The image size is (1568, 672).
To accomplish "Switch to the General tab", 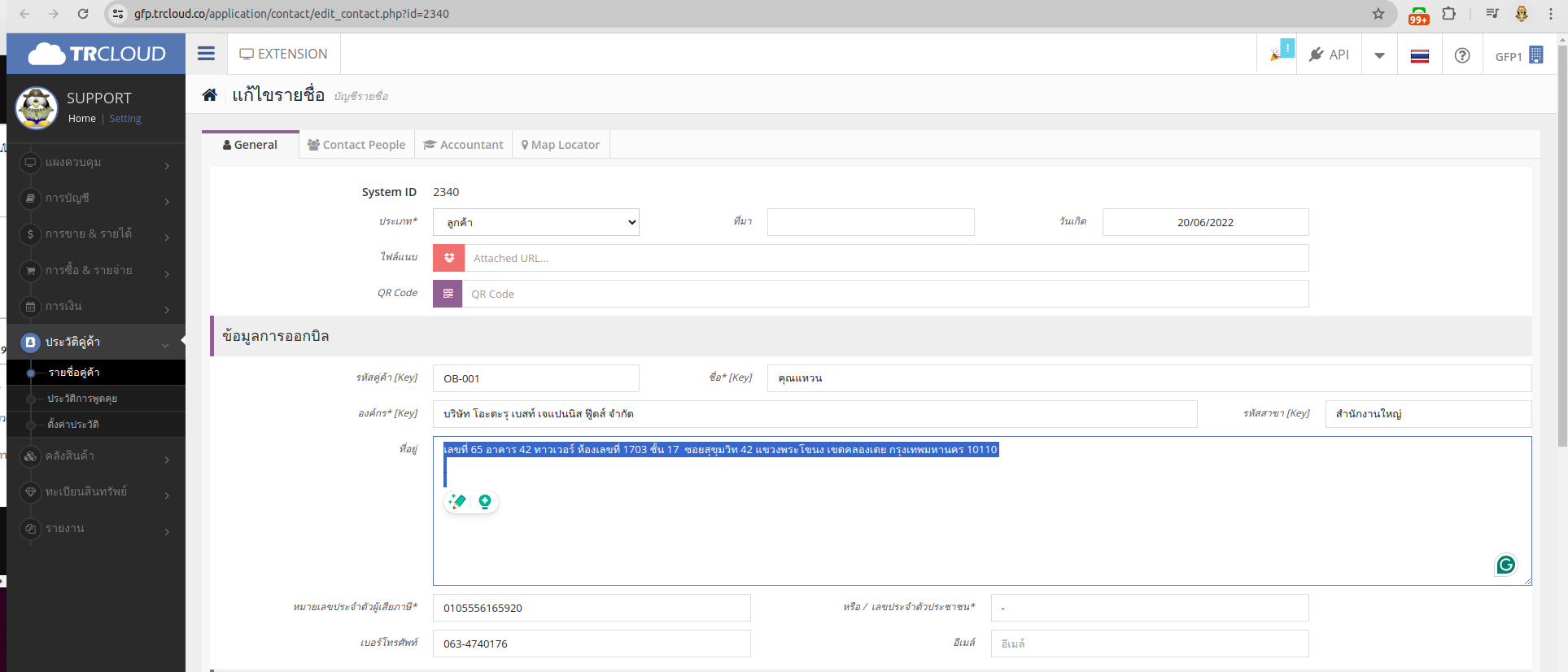I will pyautogui.click(x=251, y=145).
